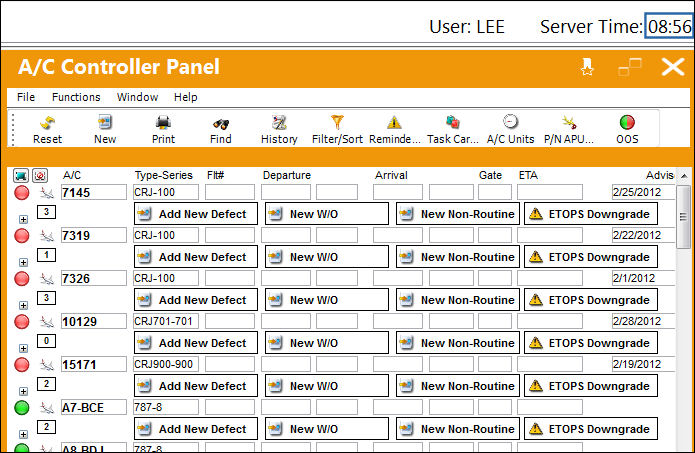The height and width of the screenshot is (453, 695).
Task: Click the toolbar drag handle left of Reset
Action: pyautogui.click(x=13, y=129)
